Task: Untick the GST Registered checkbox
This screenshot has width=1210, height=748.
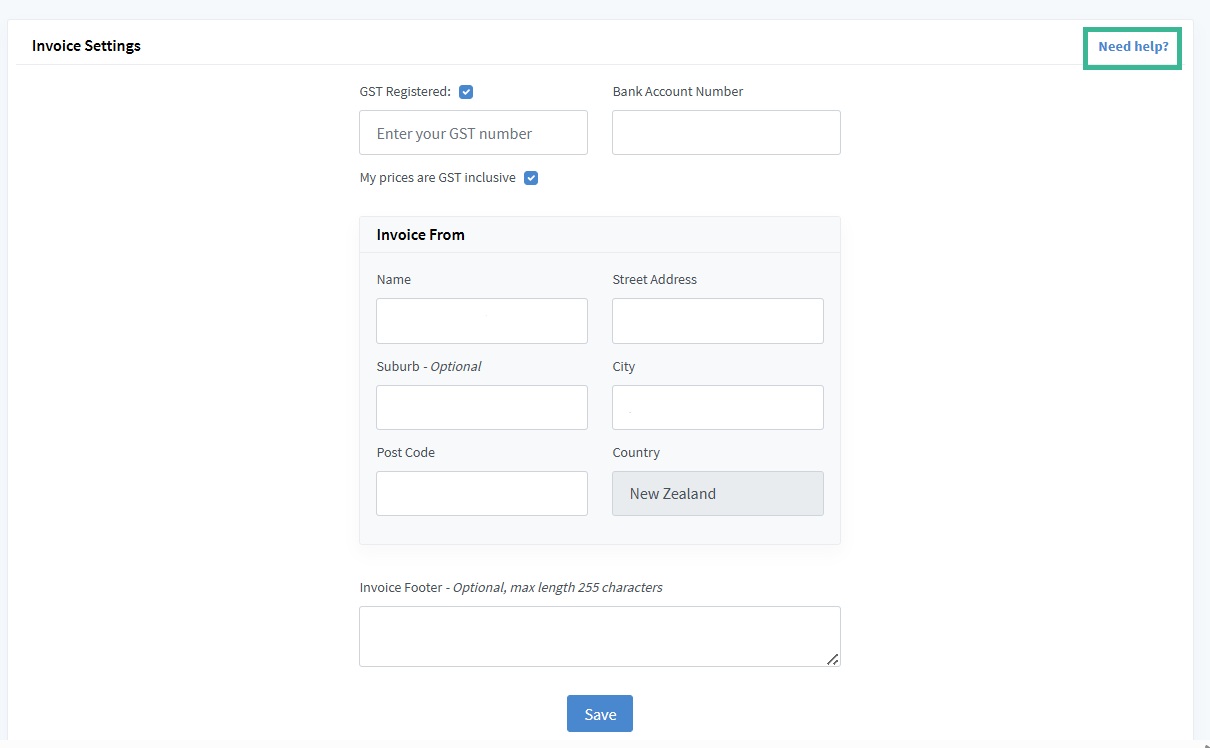Action: coord(466,92)
